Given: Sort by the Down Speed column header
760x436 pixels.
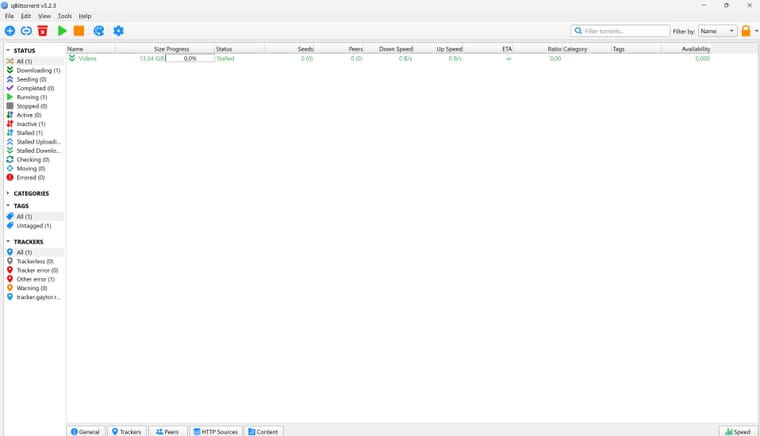Looking at the screenshot, I should (x=389, y=49).
